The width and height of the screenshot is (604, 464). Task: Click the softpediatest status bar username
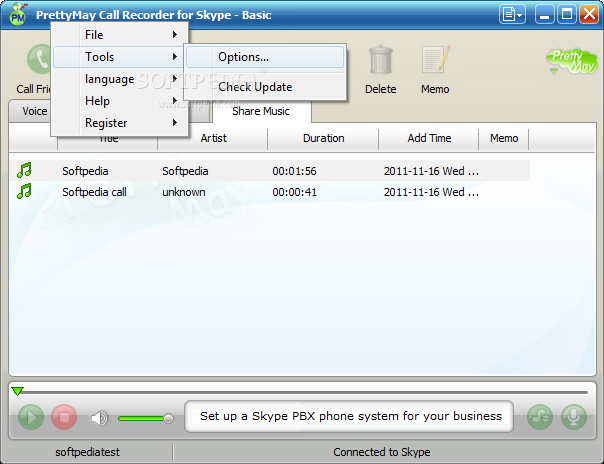87,452
